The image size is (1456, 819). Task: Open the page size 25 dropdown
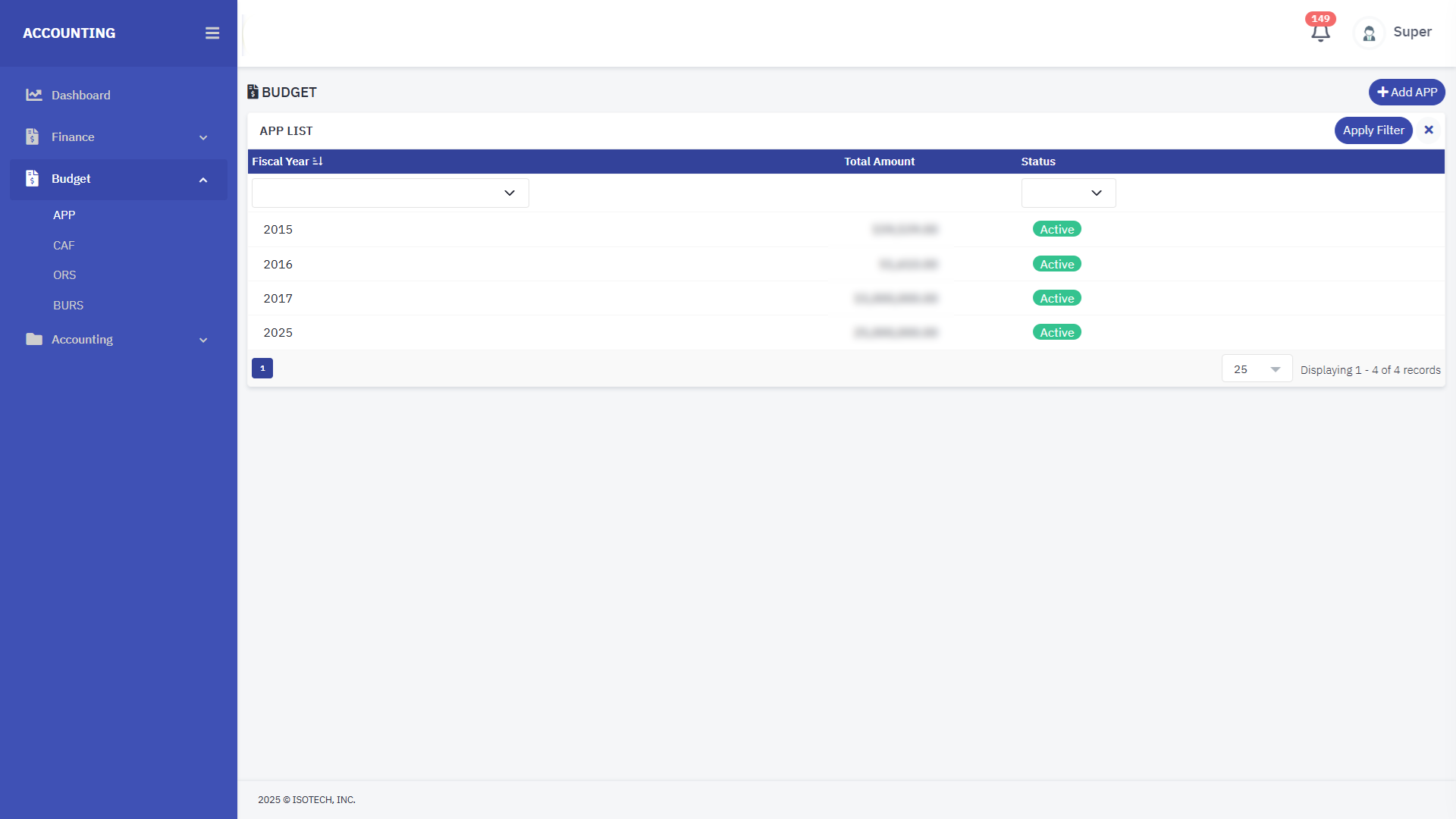pos(1257,369)
